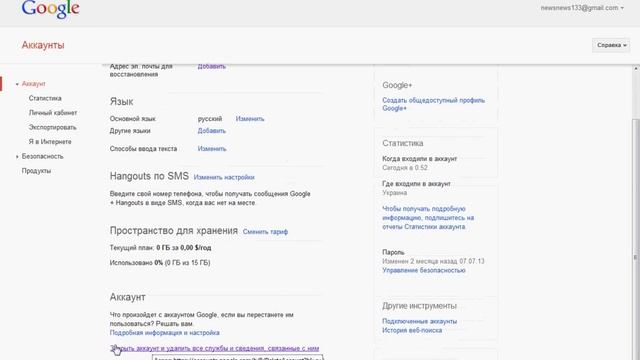Click Текущий план storage text
Image resolution: width=640 pixels, height=360 pixels.
pyautogui.click(x=160, y=248)
